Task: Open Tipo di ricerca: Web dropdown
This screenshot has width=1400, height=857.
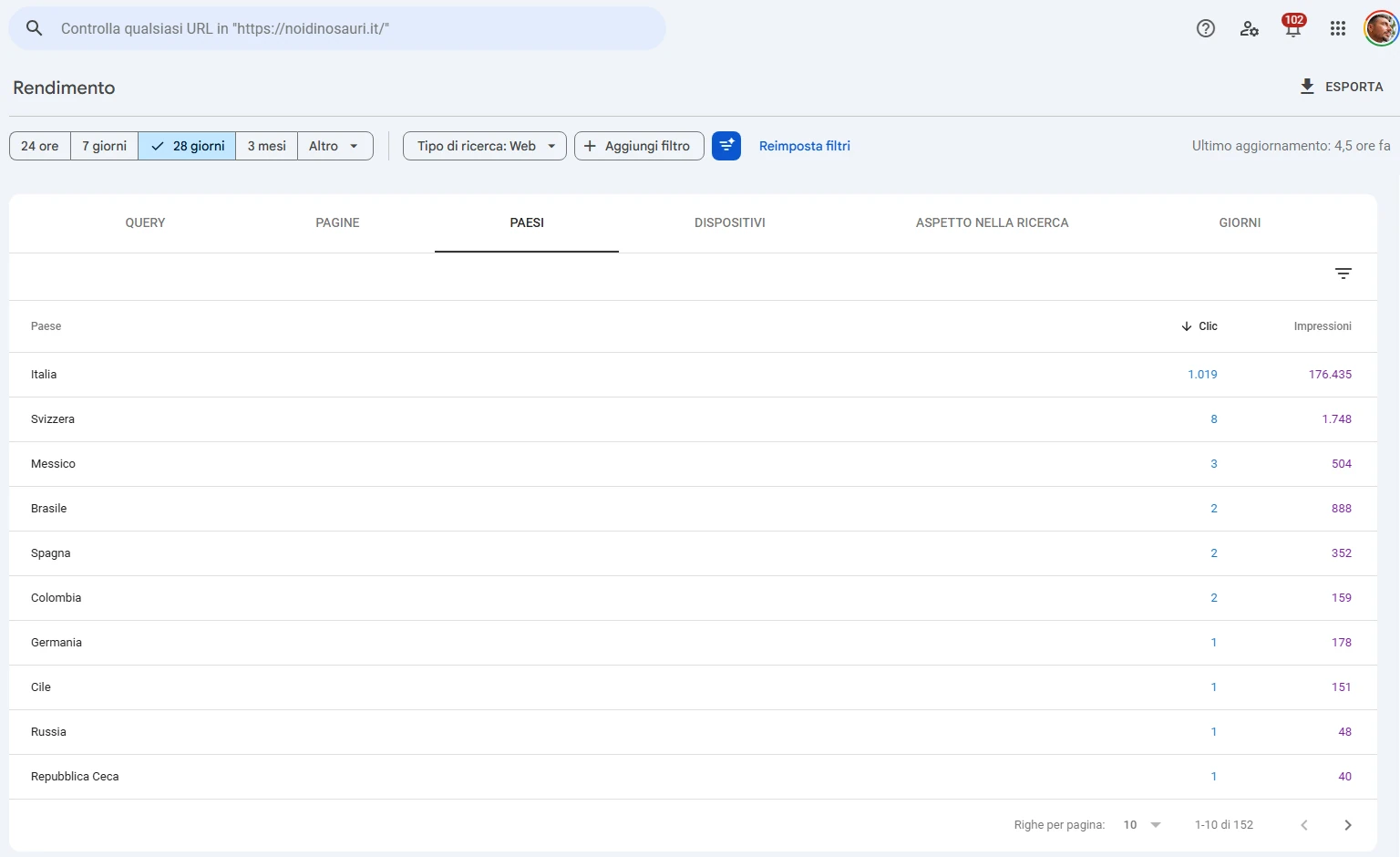Action: click(485, 146)
